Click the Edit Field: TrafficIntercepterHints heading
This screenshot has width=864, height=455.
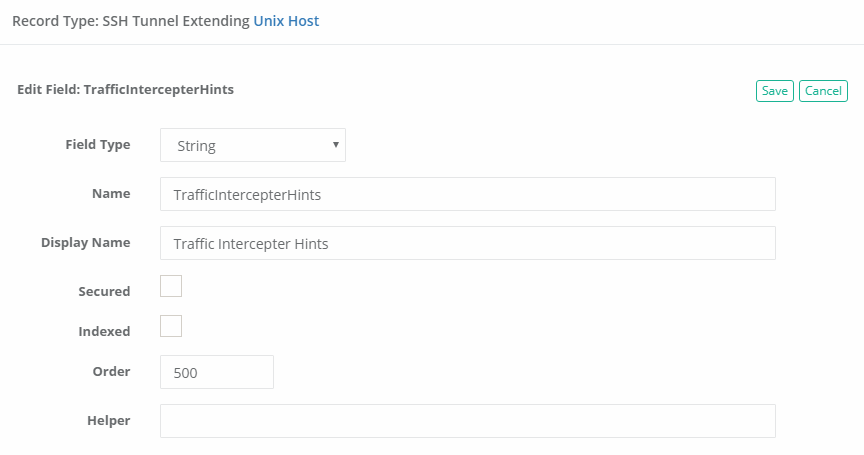pyautogui.click(x=125, y=89)
